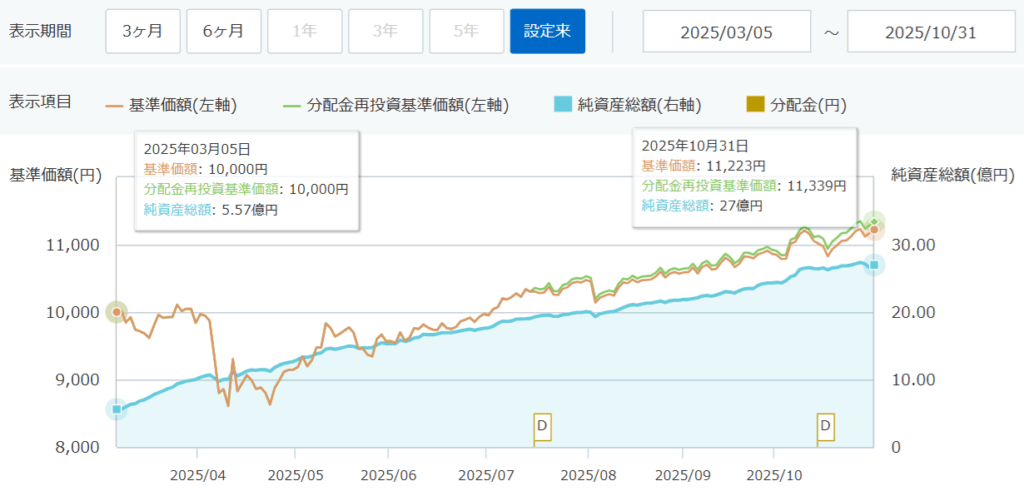Screen dimensions: 1024x491
Task: Switch the period to 6ヶ月
Action: tap(224, 31)
